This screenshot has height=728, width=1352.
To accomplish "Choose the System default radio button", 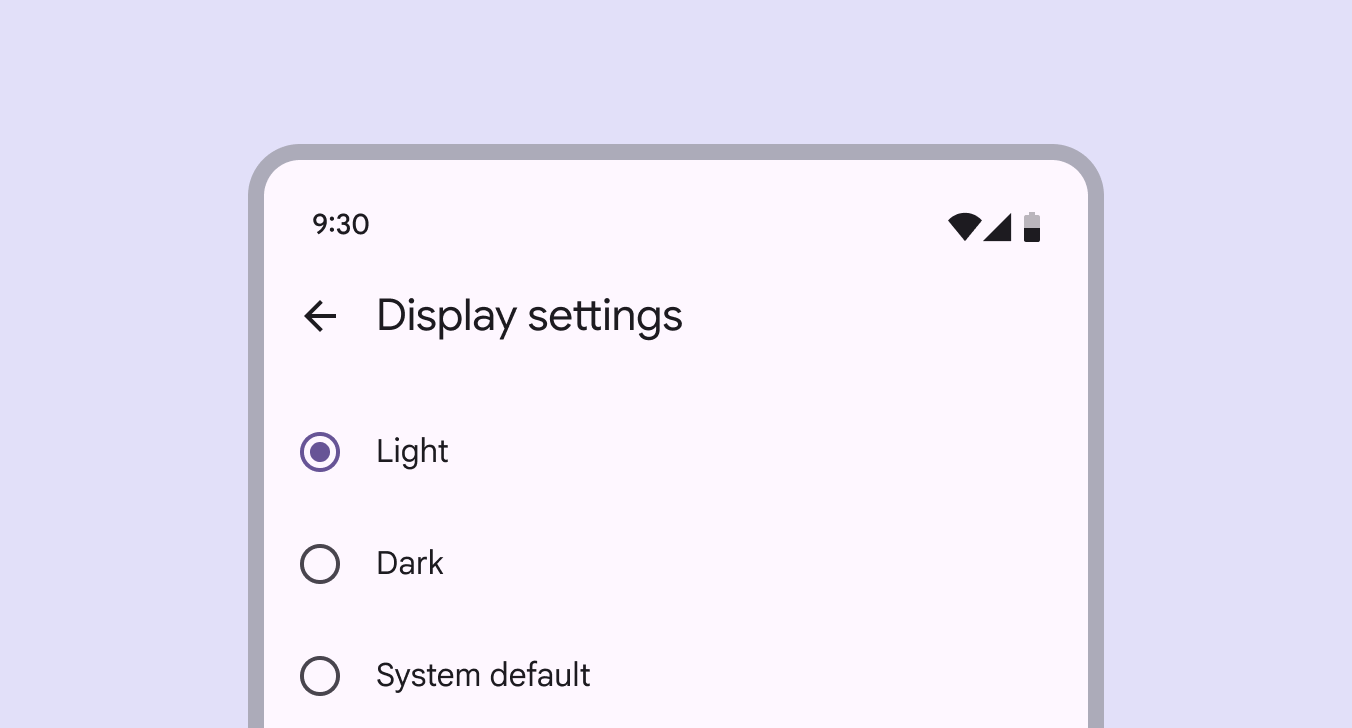I will click(x=320, y=676).
